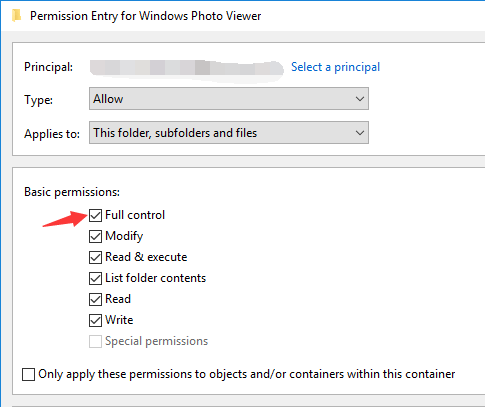Click the blurred principal name field
The image size is (485, 407).
[x=187, y=69]
